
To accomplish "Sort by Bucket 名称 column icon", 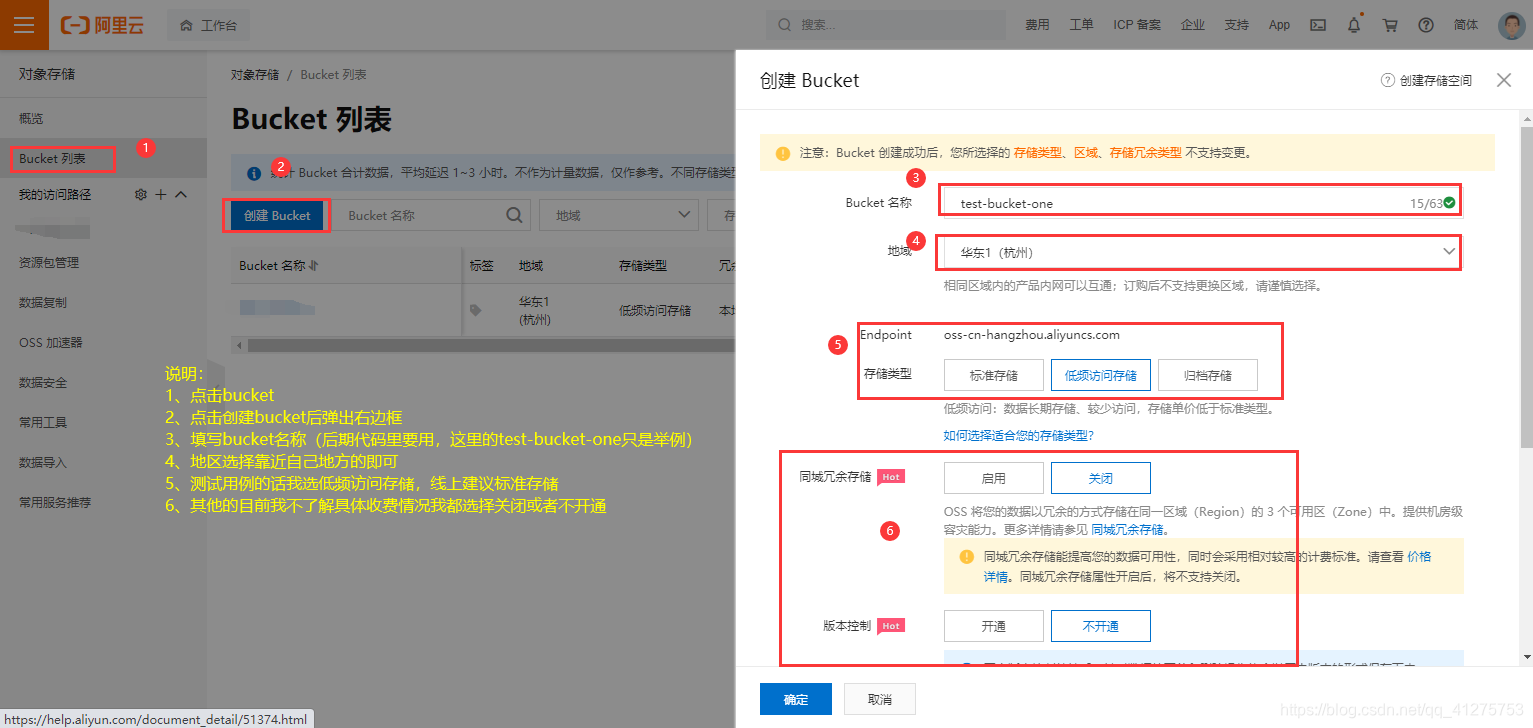I will [x=313, y=266].
